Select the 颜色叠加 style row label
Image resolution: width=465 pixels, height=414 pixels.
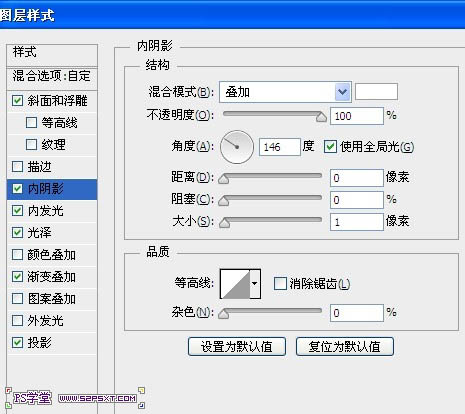click(x=52, y=255)
